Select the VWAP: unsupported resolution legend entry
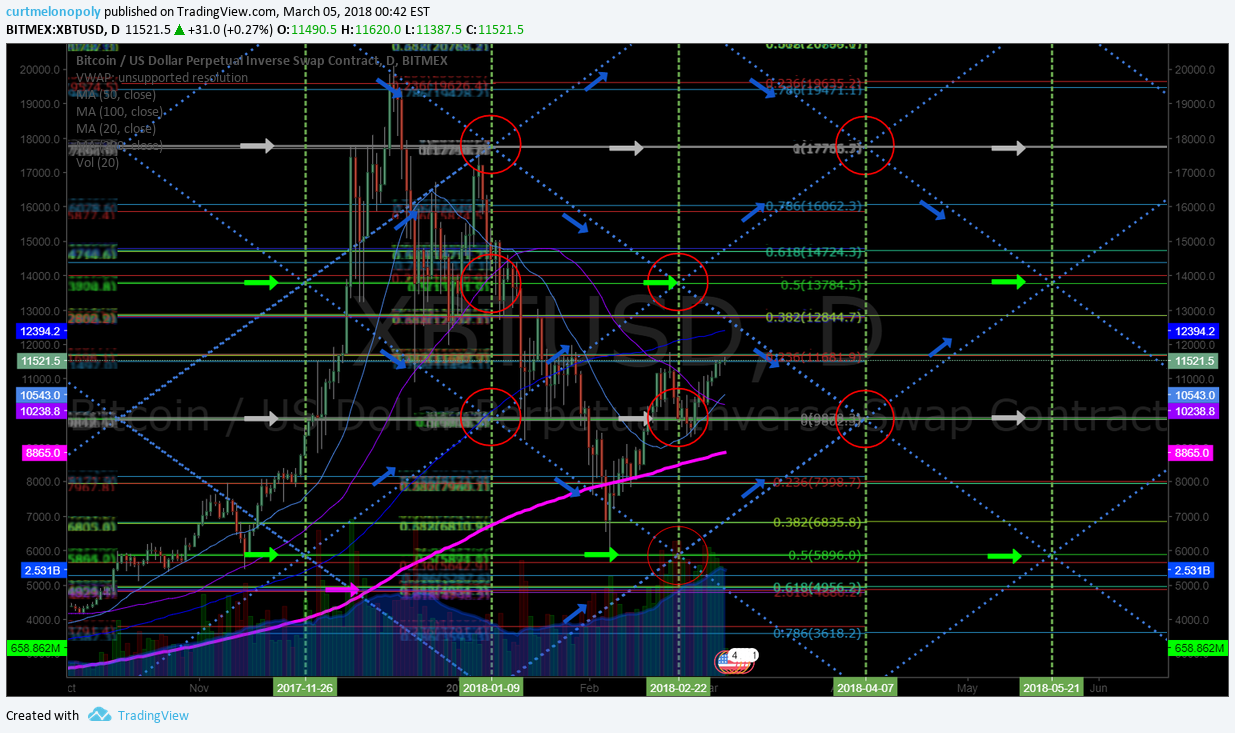Screen dimensions: 1235x733 point(162,78)
